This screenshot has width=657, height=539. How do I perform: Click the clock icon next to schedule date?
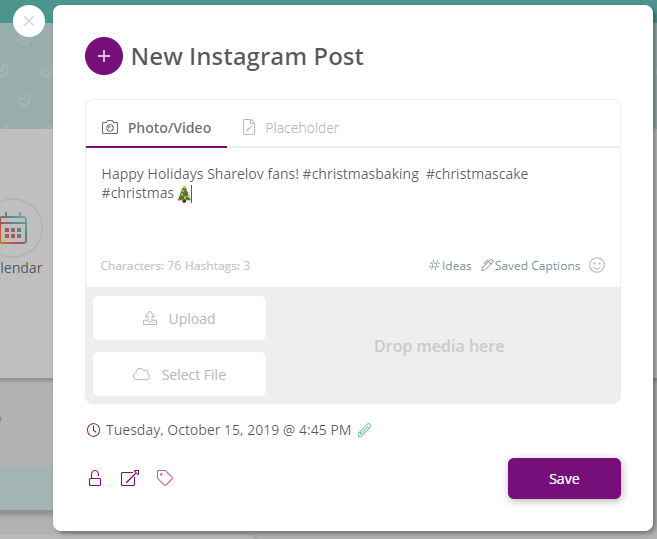coord(93,430)
